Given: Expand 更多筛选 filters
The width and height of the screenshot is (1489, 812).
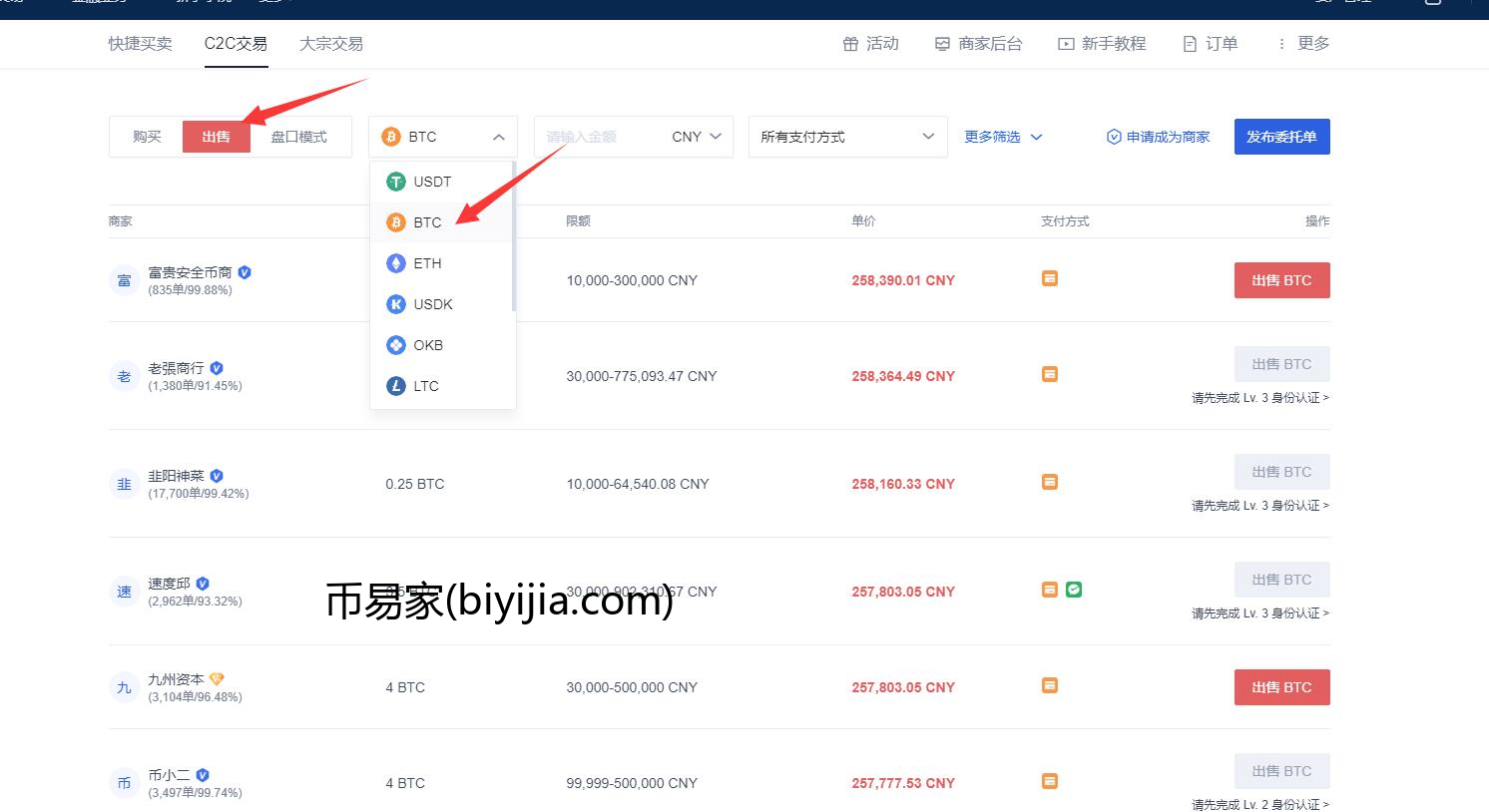Looking at the screenshot, I should (1003, 137).
